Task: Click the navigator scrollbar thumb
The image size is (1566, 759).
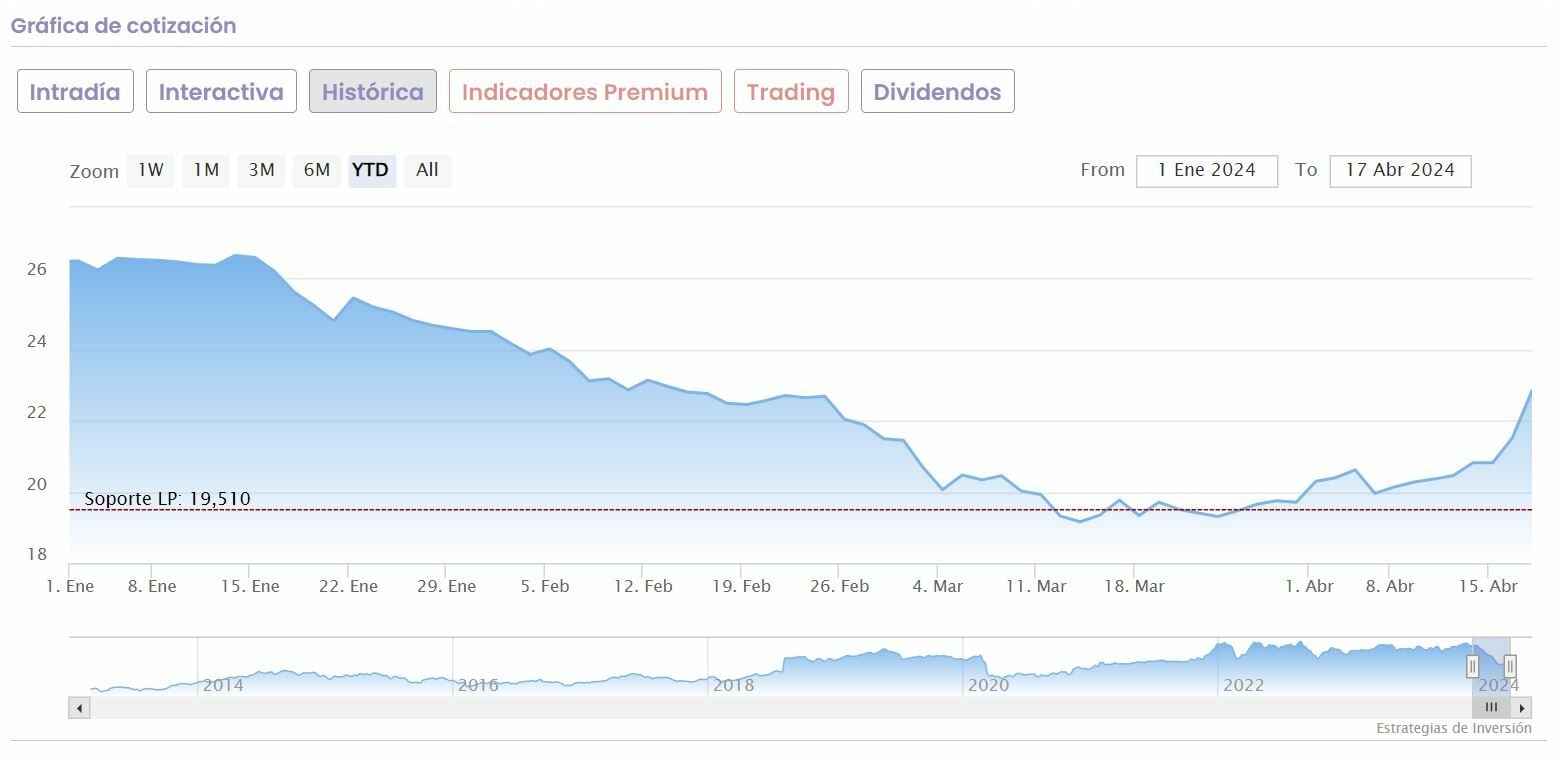Action: tap(1491, 708)
